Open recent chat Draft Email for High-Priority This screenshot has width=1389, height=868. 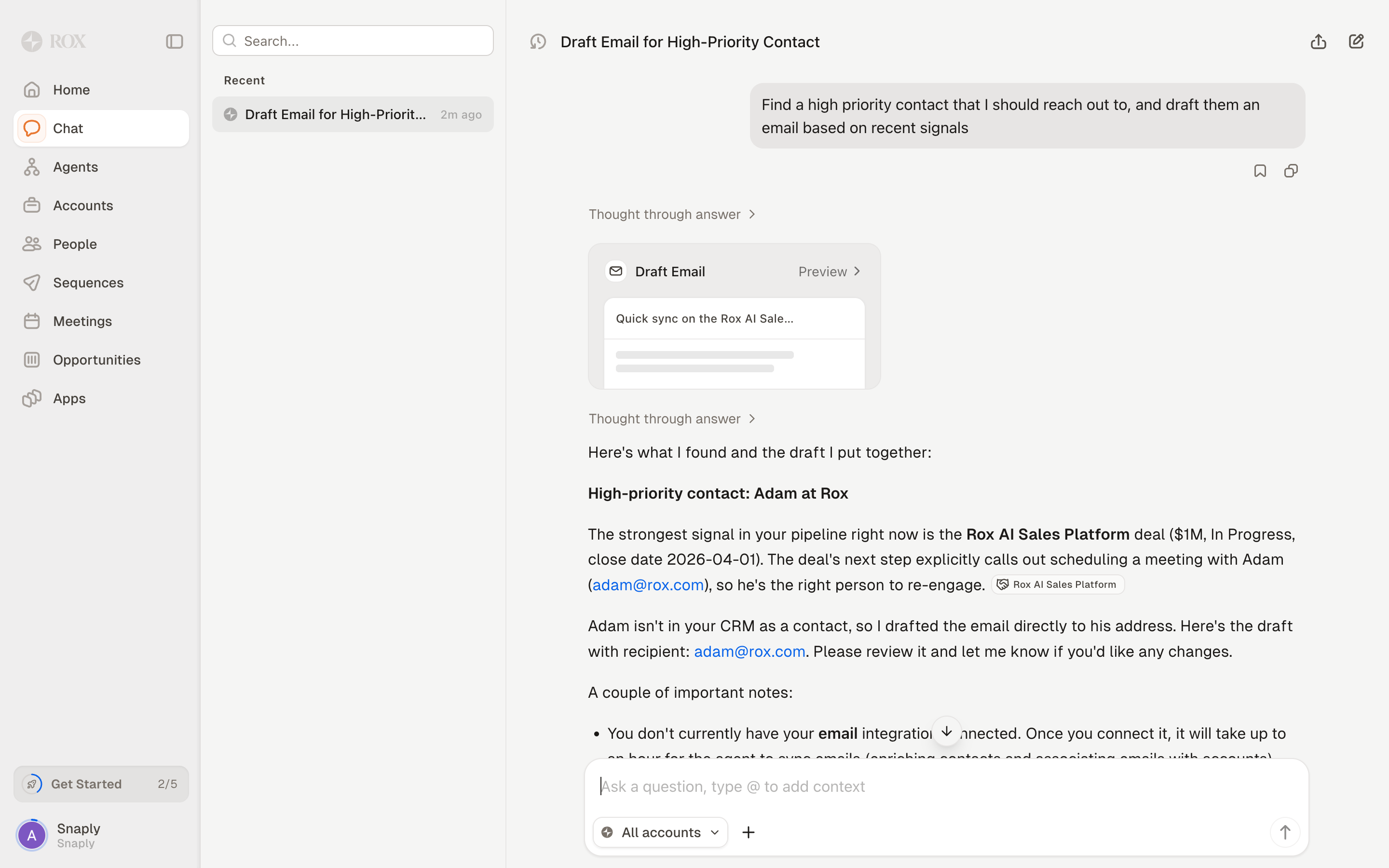tap(353, 114)
